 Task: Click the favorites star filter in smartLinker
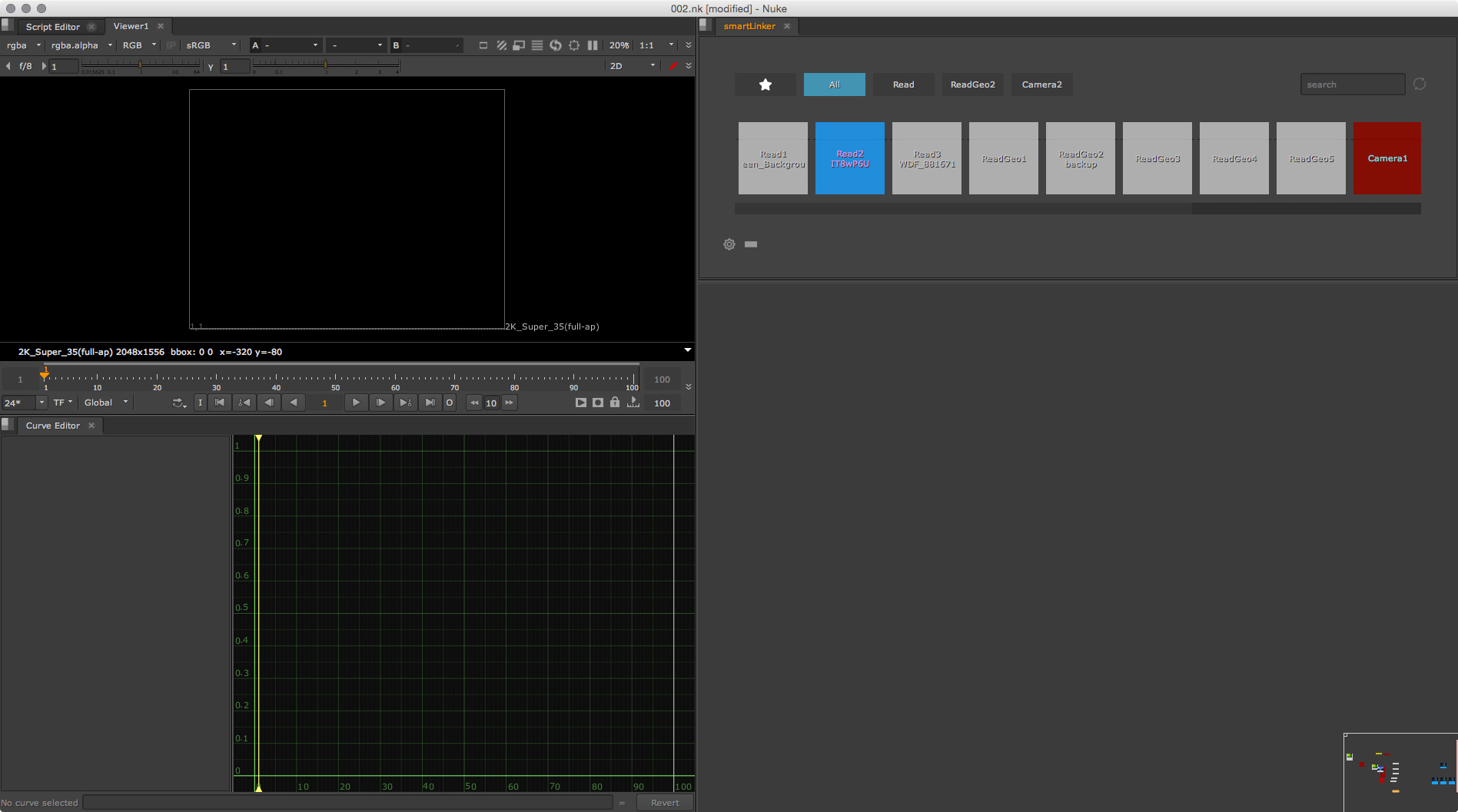pyautogui.click(x=765, y=85)
